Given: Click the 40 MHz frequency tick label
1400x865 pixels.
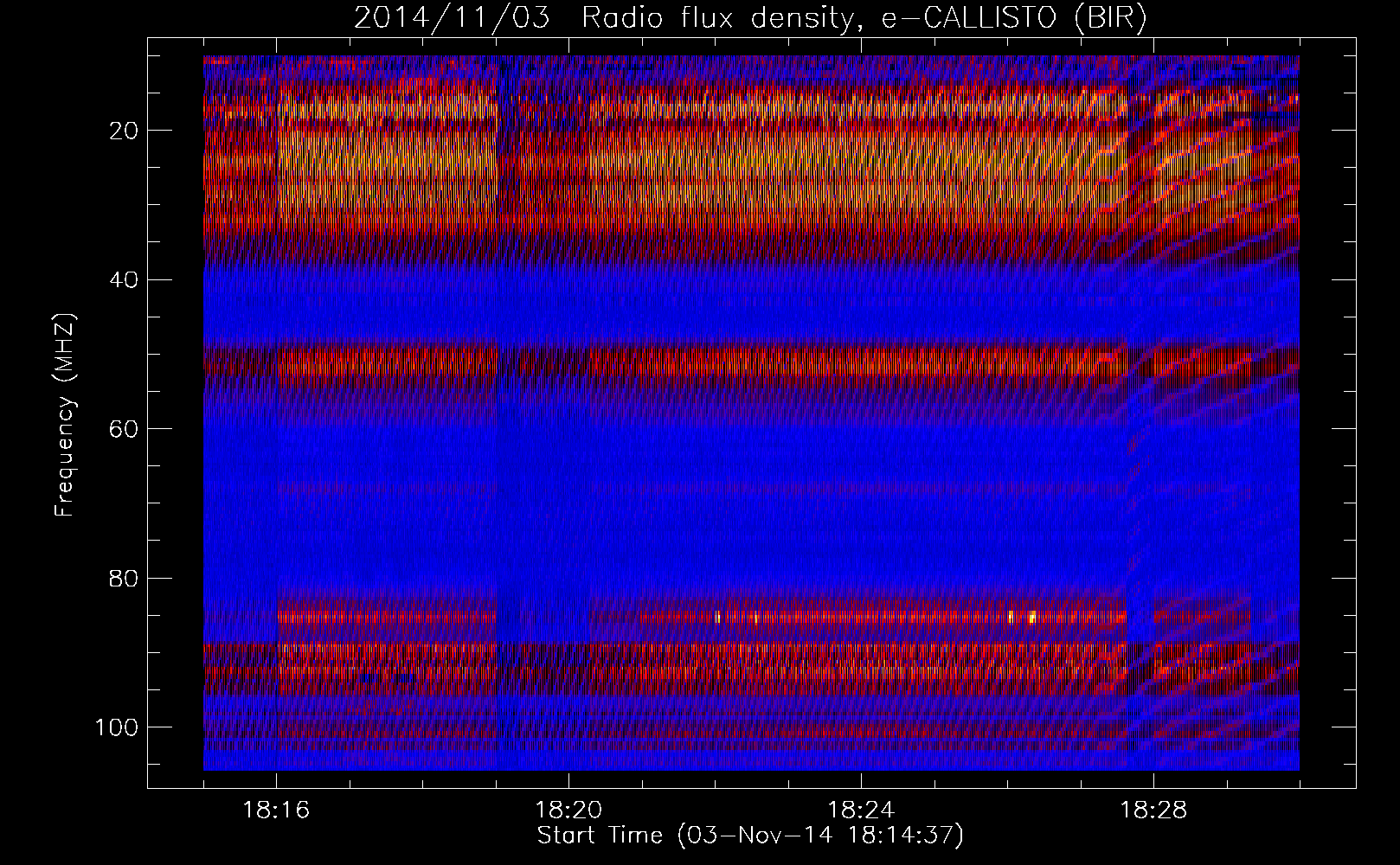Looking at the screenshot, I should (x=124, y=279).
